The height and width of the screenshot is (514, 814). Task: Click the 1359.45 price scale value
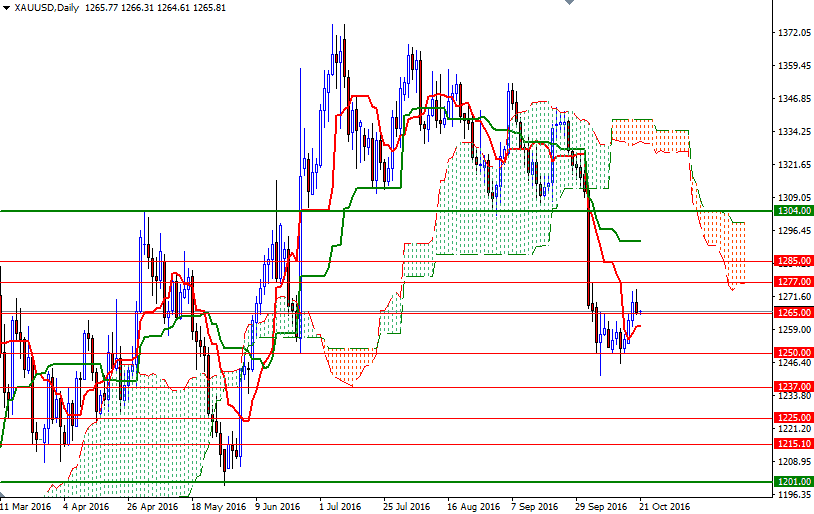[794, 66]
